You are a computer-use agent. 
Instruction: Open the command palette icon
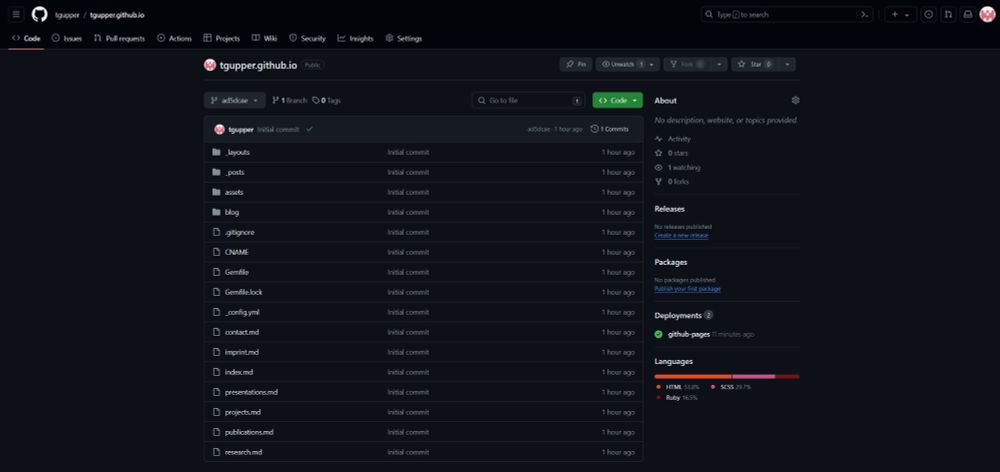(865, 14)
